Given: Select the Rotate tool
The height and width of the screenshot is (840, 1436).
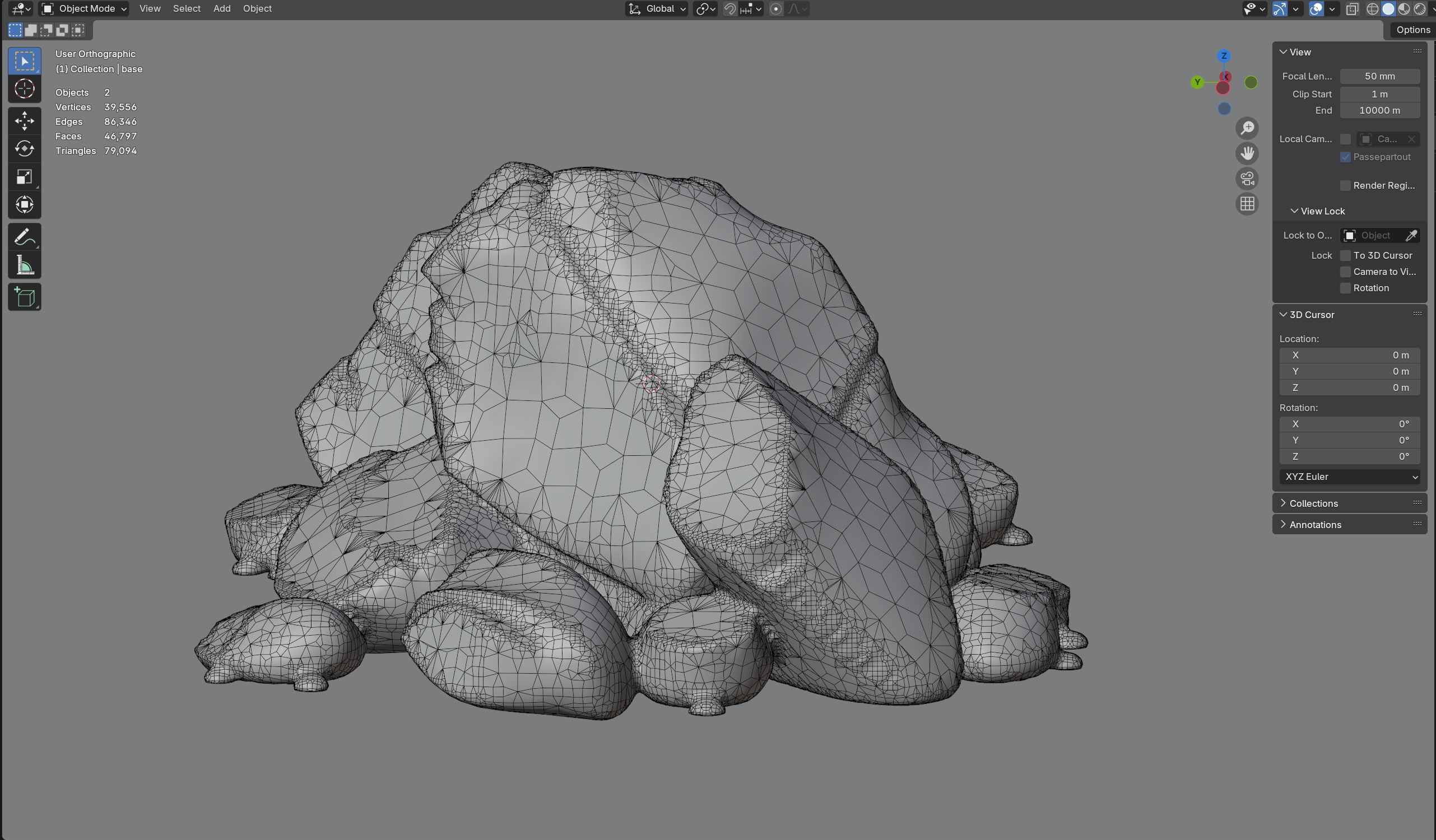Looking at the screenshot, I should click(x=25, y=148).
